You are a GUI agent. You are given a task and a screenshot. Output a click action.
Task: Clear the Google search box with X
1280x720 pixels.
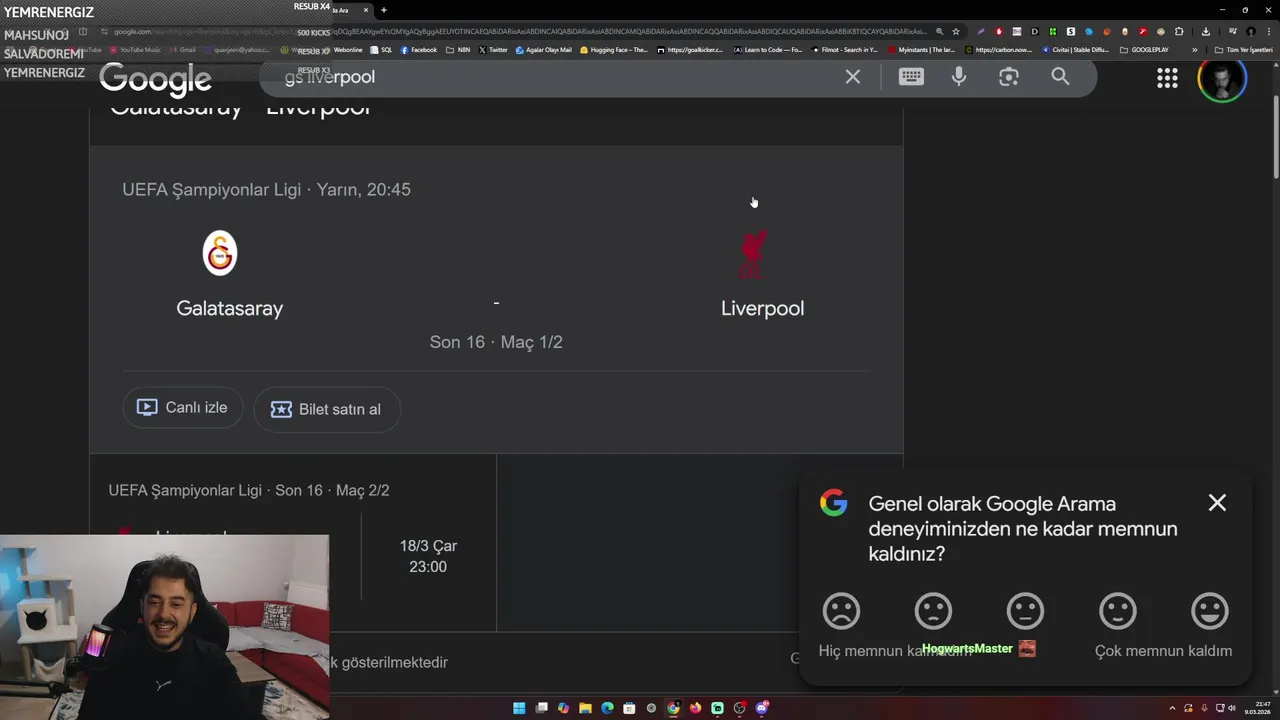(x=853, y=77)
